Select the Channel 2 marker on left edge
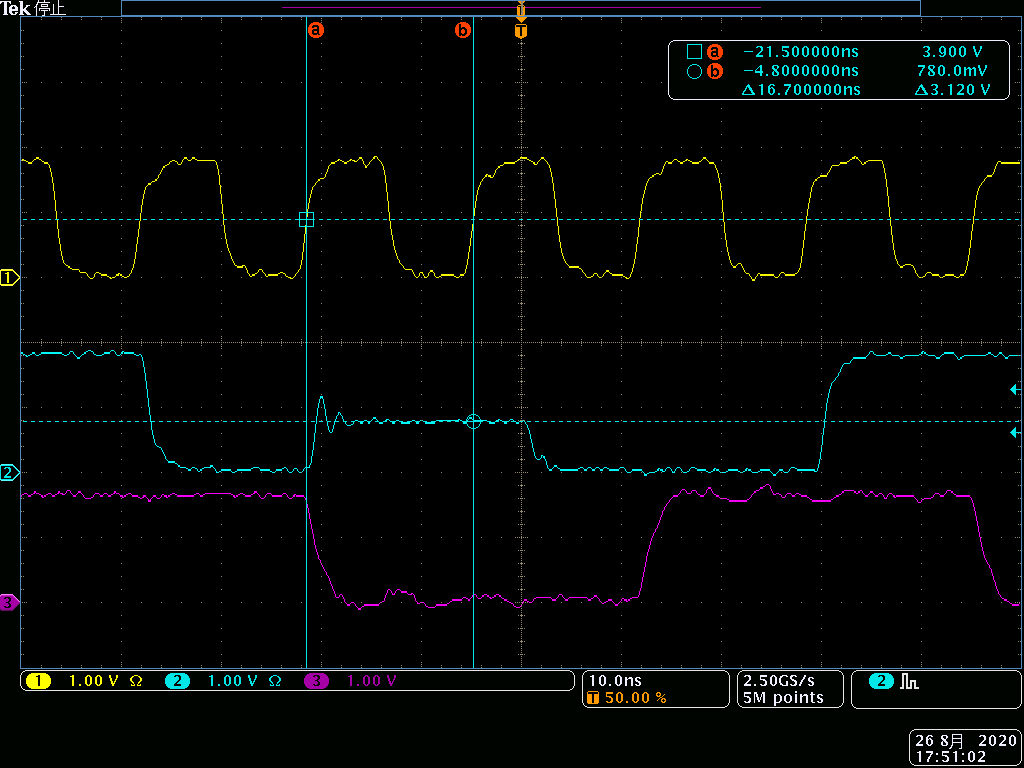 tap(8, 474)
